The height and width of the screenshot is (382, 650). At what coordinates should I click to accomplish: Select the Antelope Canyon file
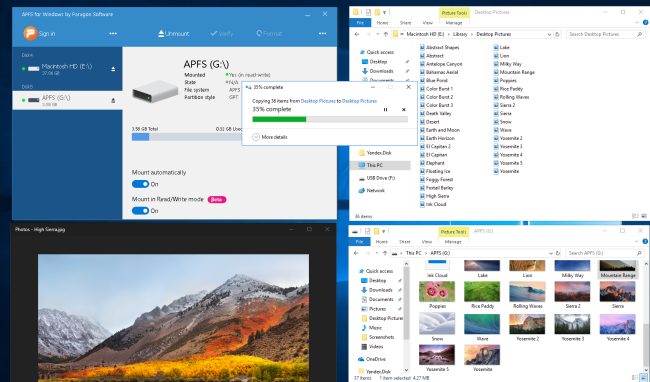pos(441,64)
